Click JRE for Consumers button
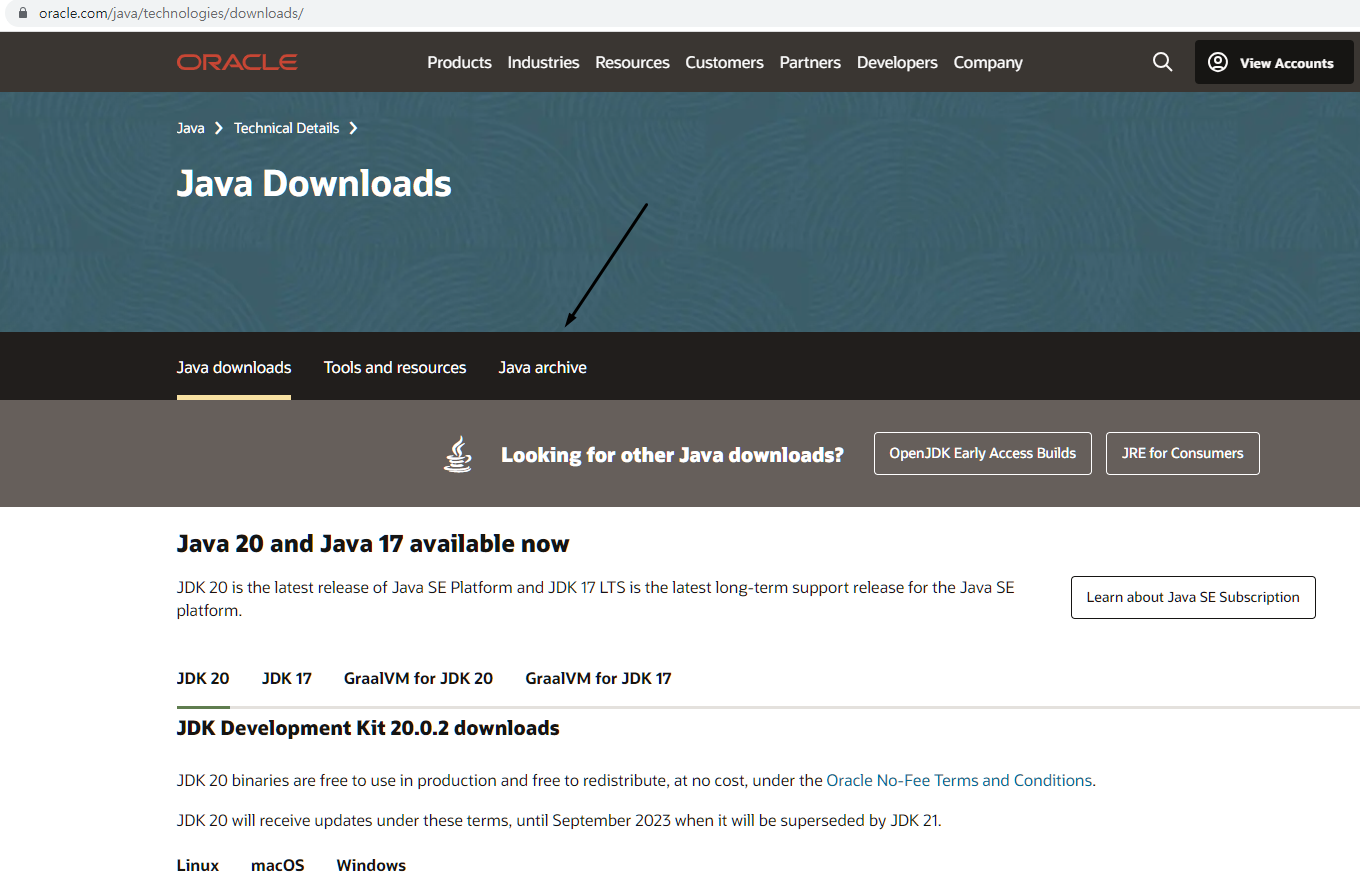This screenshot has width=1360, height=882. pos(1183,453)
